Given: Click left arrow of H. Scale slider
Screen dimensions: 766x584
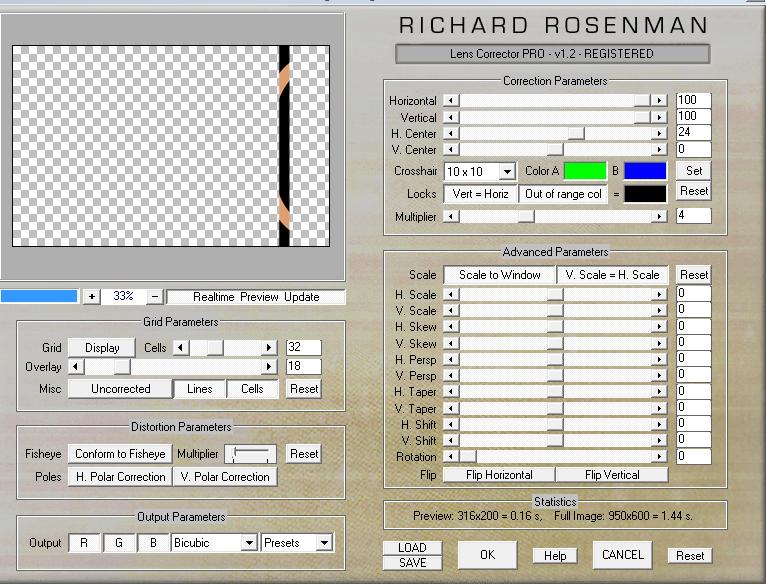Looking at the screenshot, I should tap(451, 294).
